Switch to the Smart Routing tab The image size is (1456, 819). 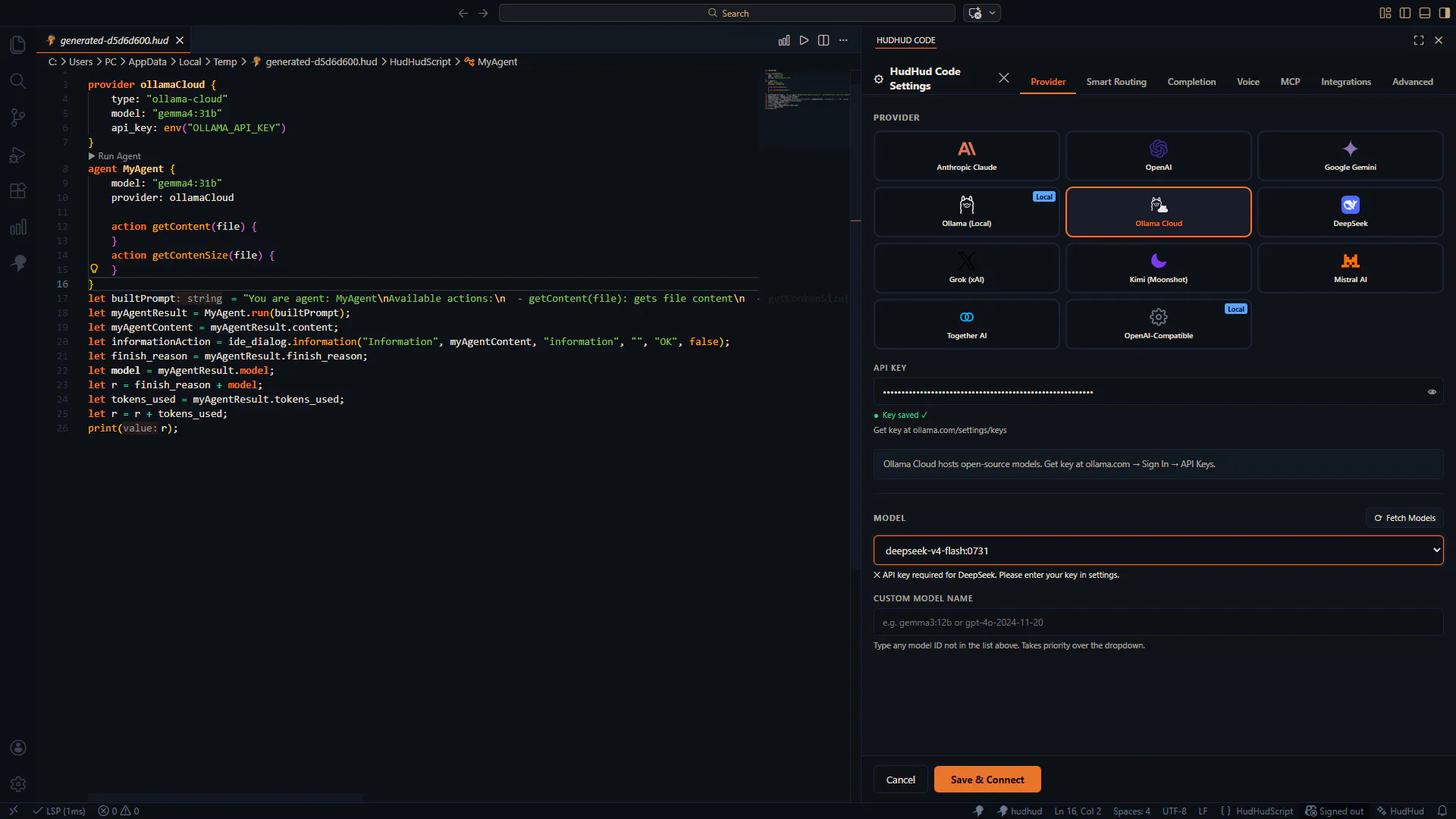(x=1116, y=82)
